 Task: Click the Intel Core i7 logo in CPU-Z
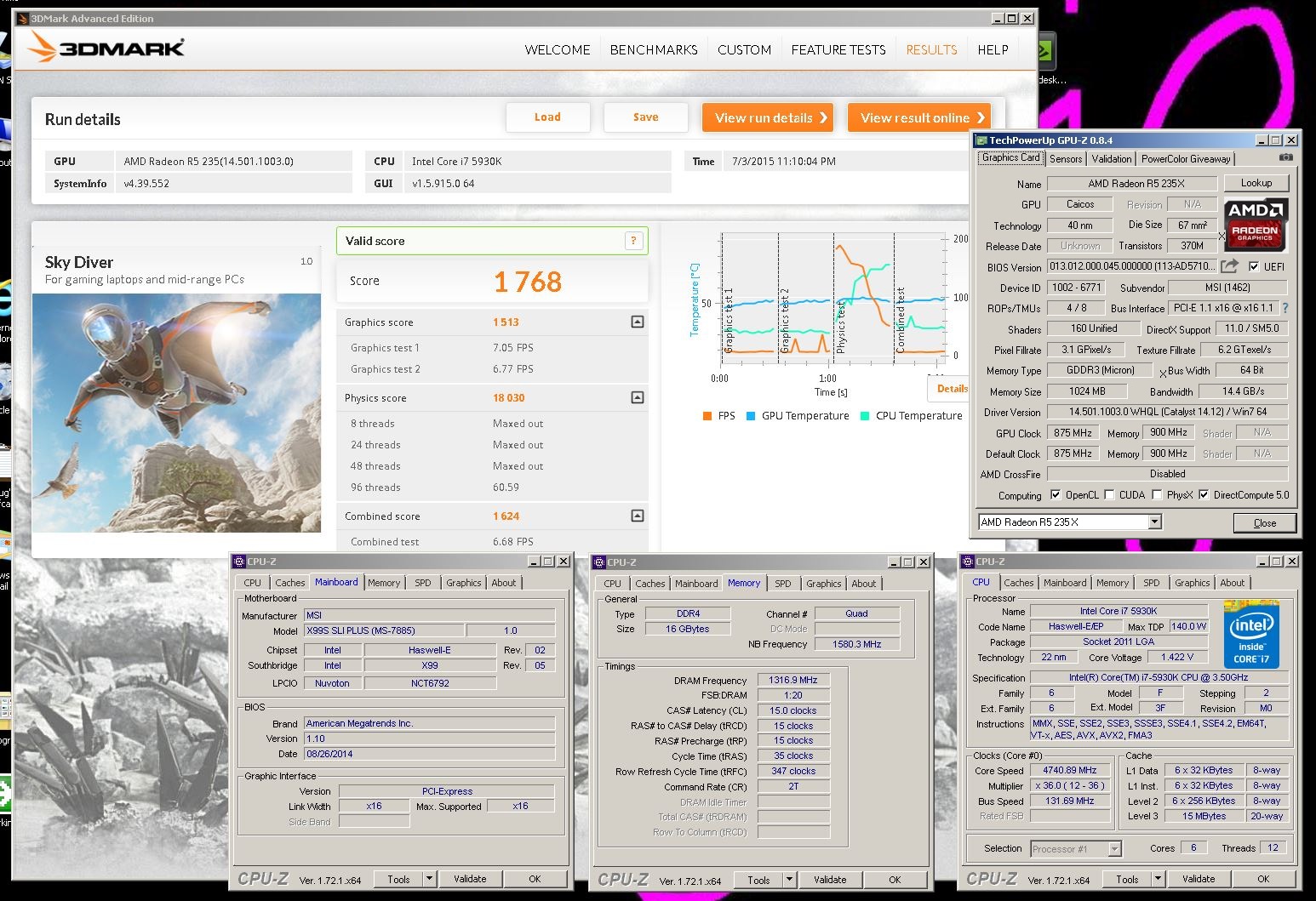pyautogui.click(x=1251, y=635)
